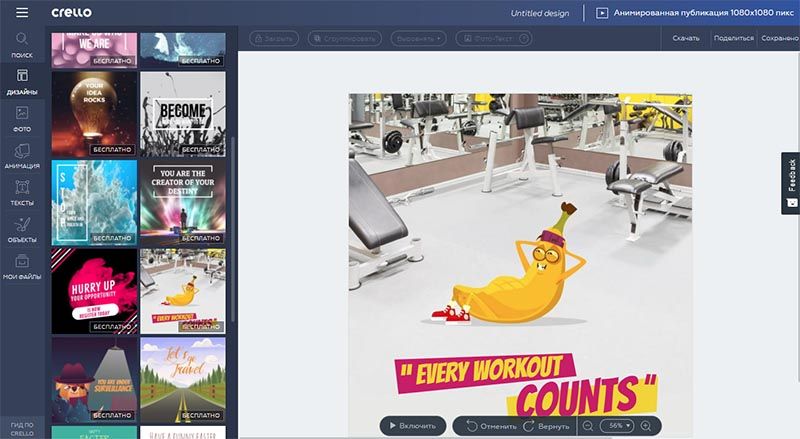Click the zoom out magnifier icon

coord(588,426)
